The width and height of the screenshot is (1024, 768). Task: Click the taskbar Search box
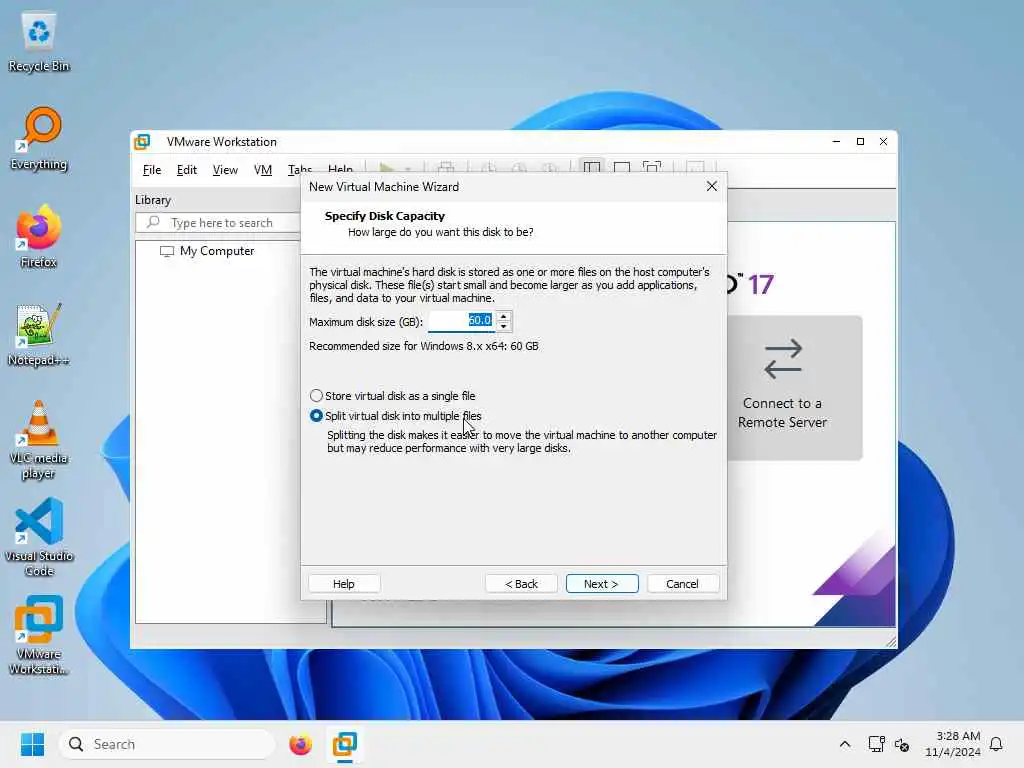click(x=167, y=744)
